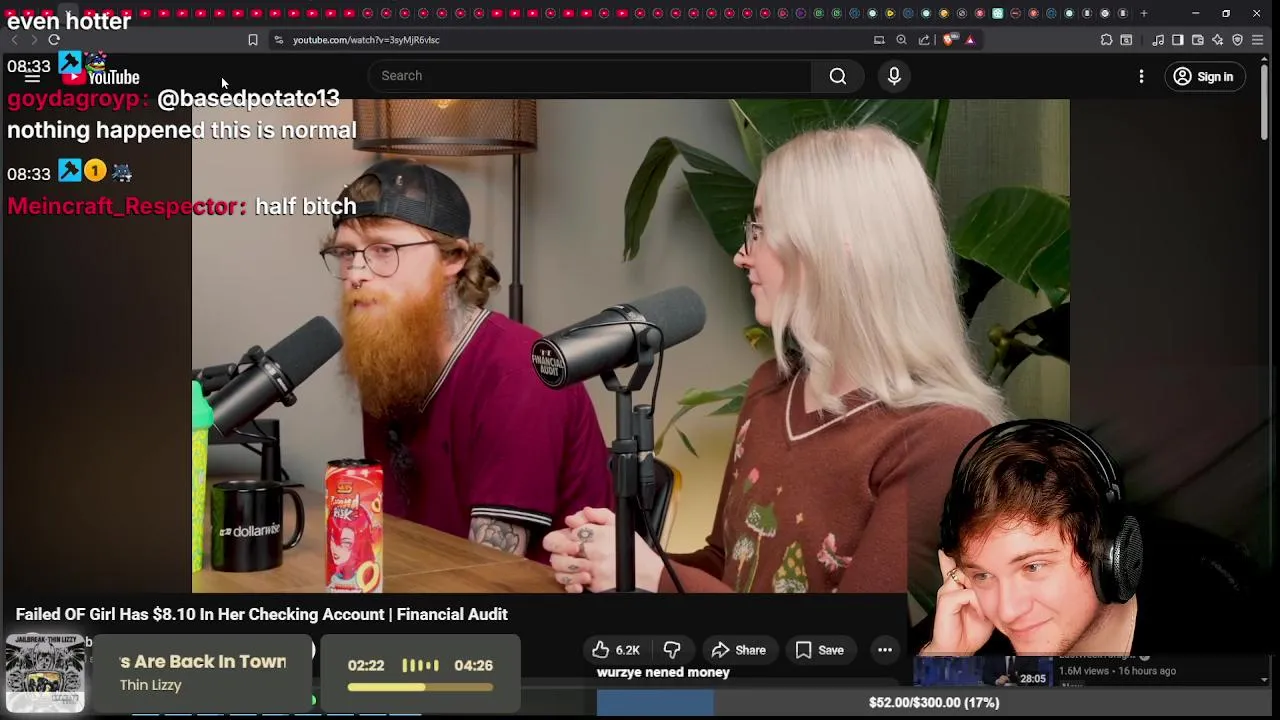Click the browser back arrow
1280x720 pixels.
14,40
